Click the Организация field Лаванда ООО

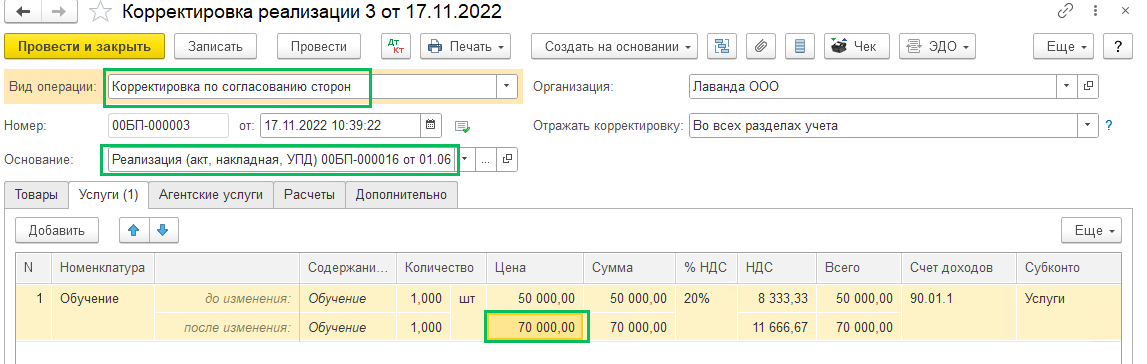coord(873,86)
